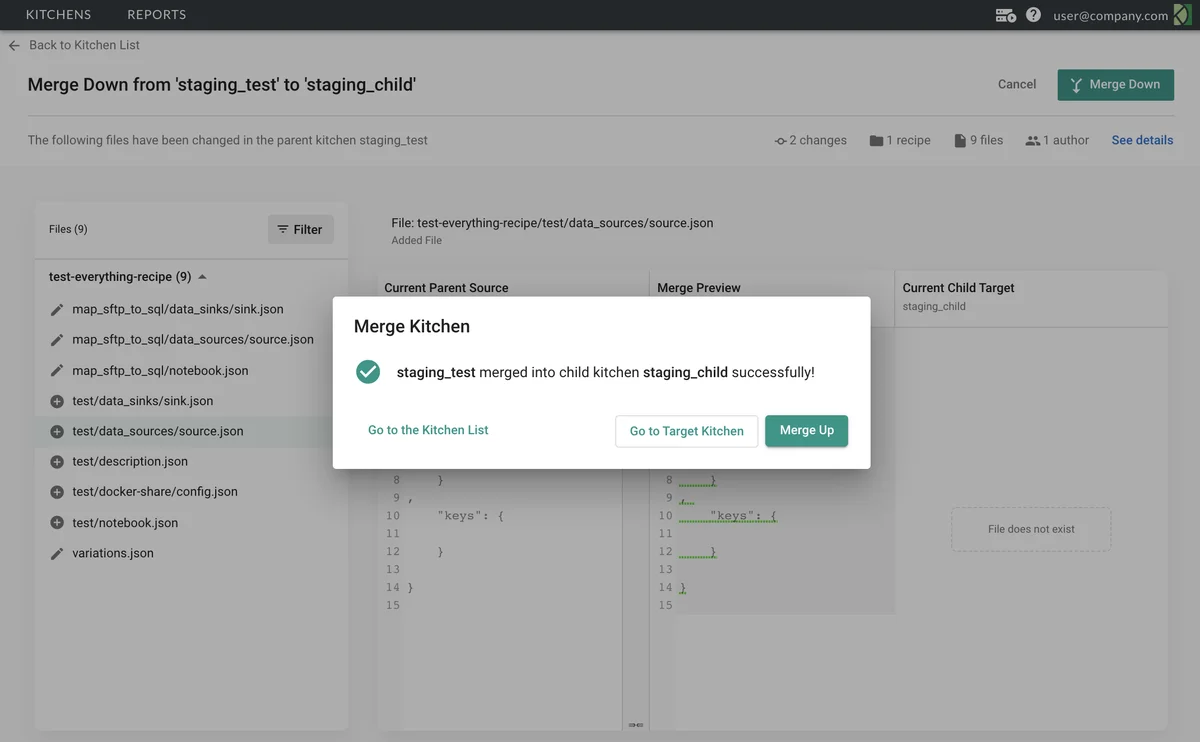Click the server/agent status icon in header
Viewport: 1200px width, 742px height.
point(1005,15)
